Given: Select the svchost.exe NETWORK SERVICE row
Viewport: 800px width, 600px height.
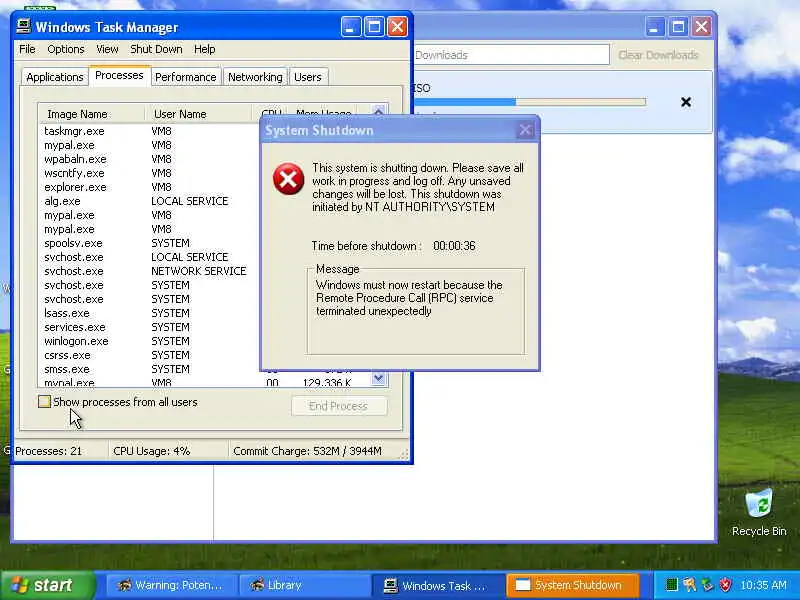Looking at the screenshot, I should 148,271.
